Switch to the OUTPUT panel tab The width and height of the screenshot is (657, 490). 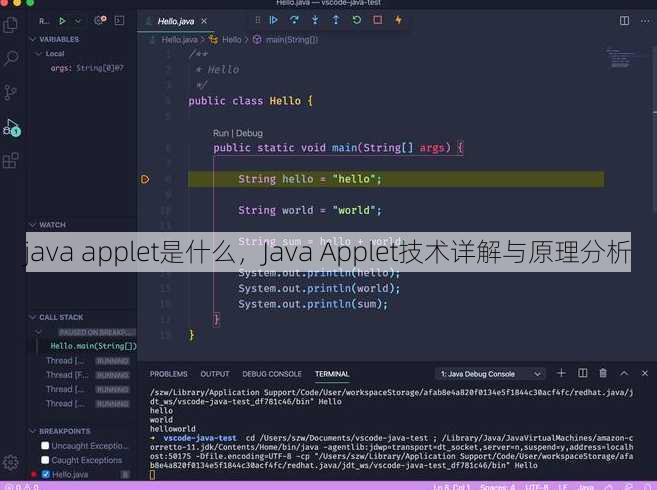click(215, 373)
